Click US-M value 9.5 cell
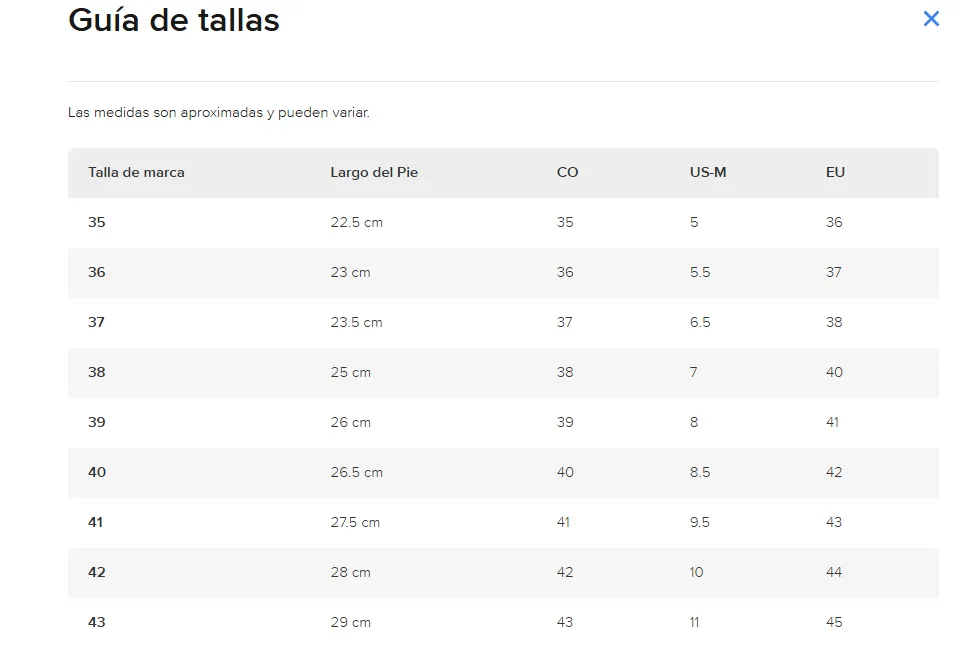Screen dimensions: 972x655 tap(700, 522)
